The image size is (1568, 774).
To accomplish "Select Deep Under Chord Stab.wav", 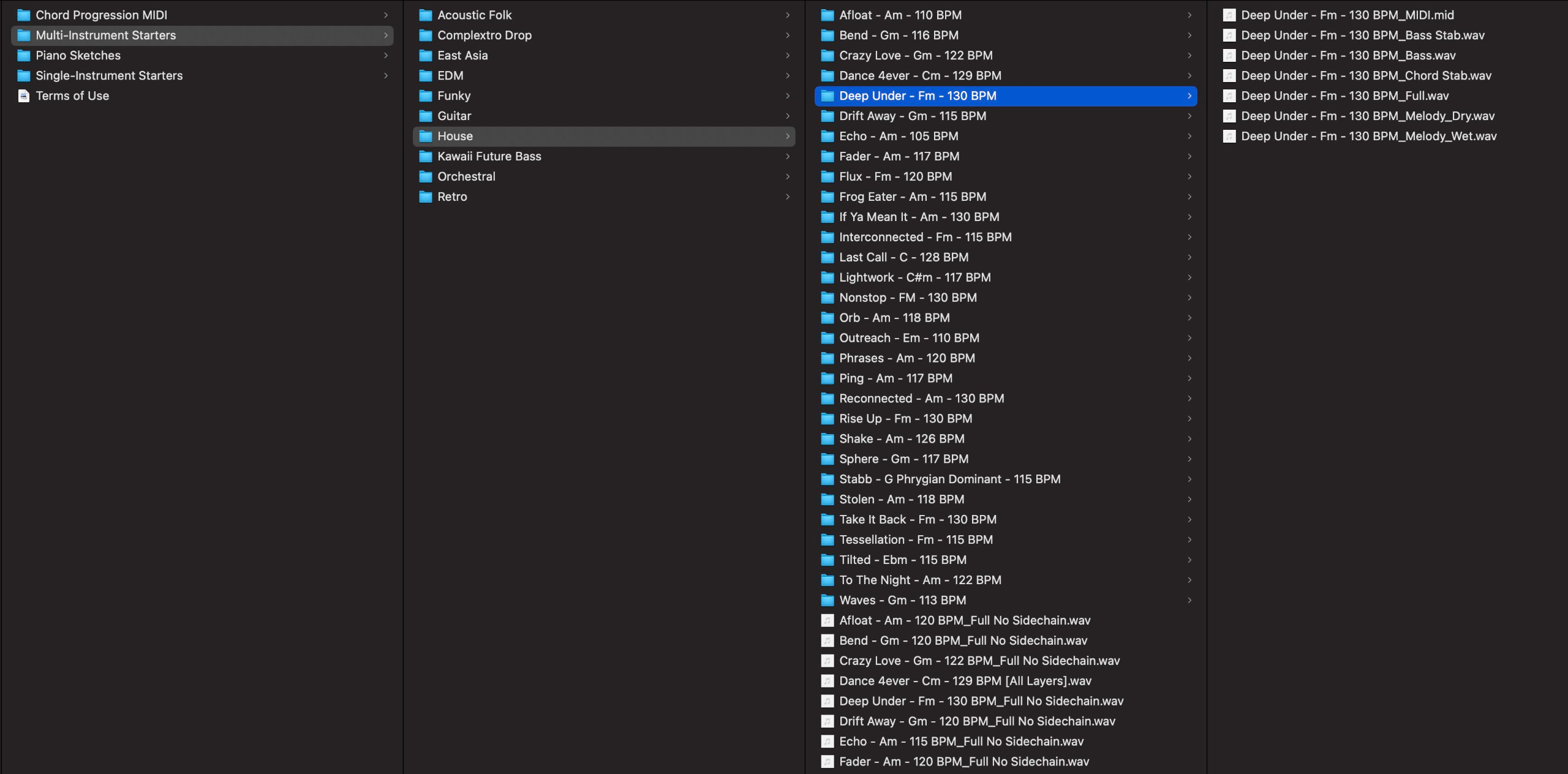I will pos(1366,76).
